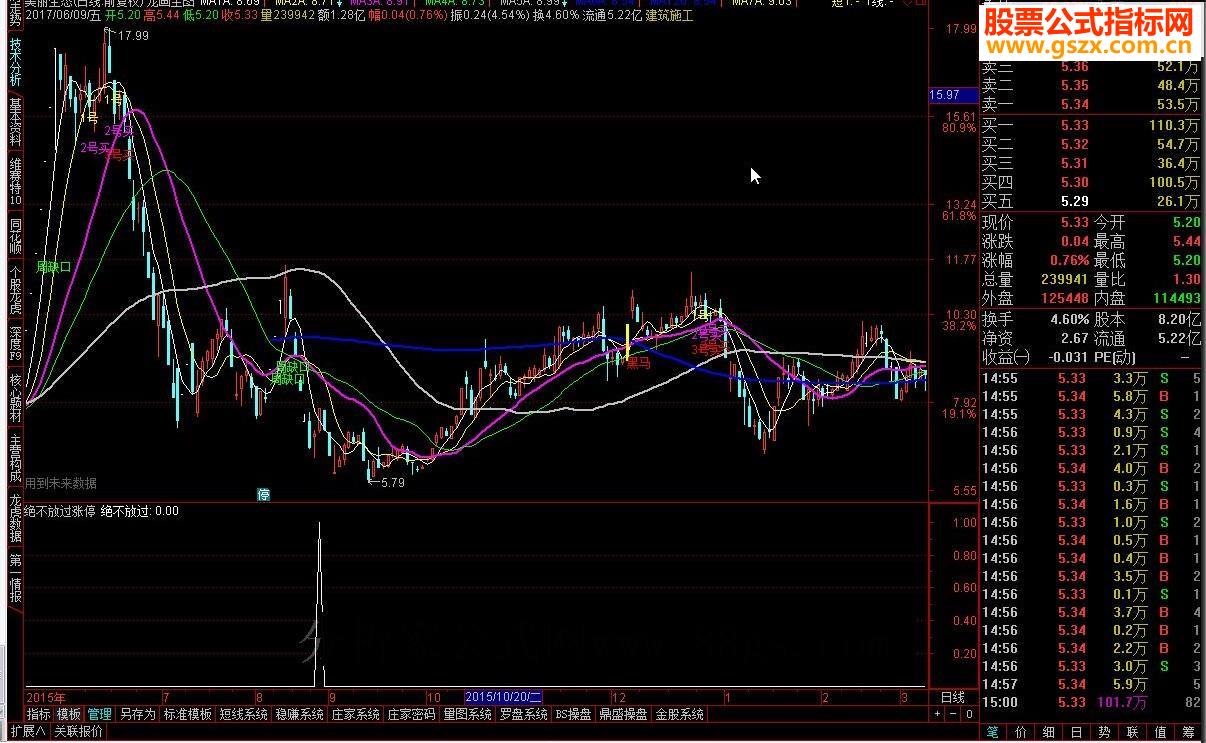Switch to the 短线系统 template
This screenshot has width=1206, height=743.
coord(244,714)
